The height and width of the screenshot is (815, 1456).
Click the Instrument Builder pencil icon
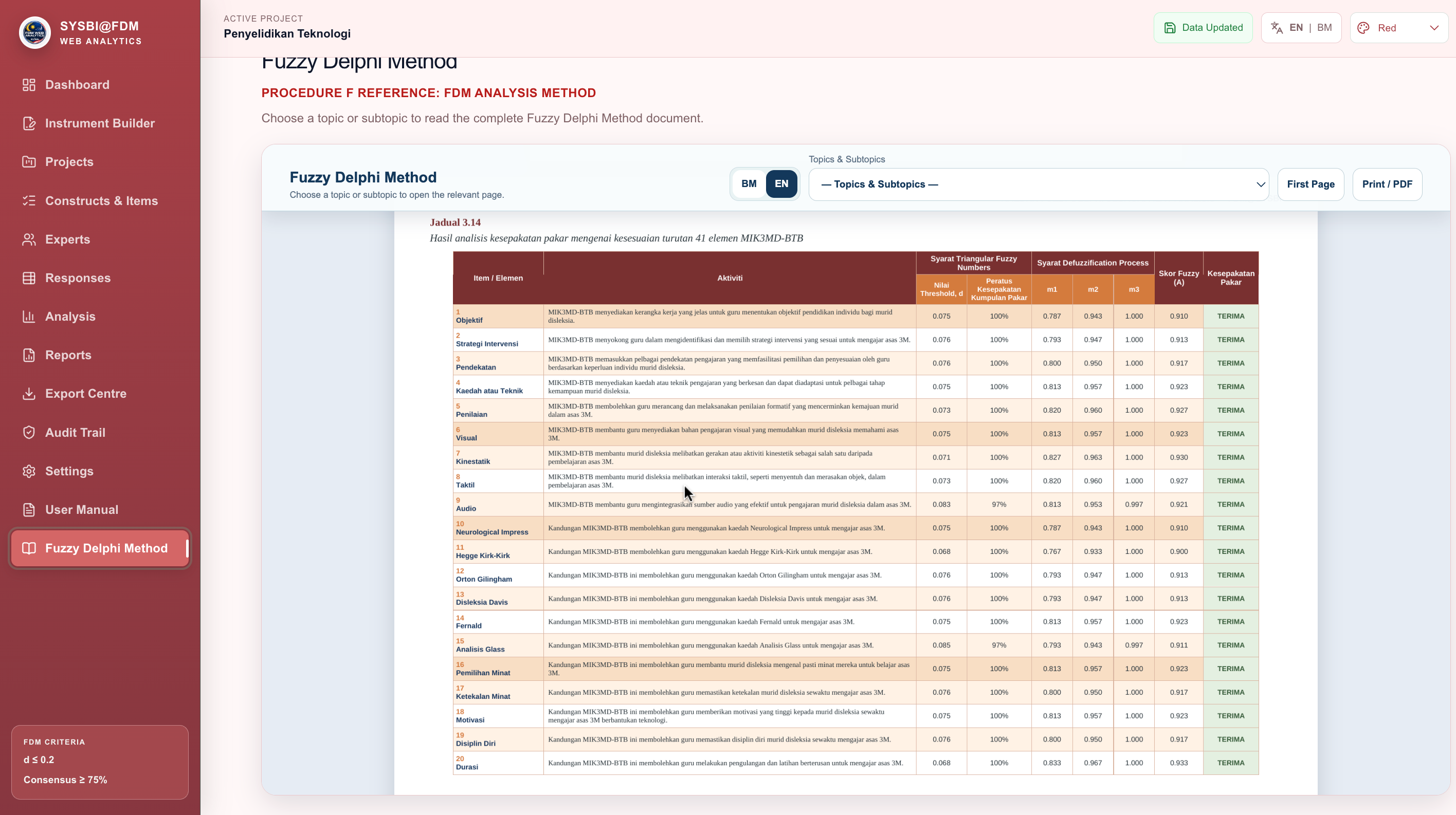[29, 123]
